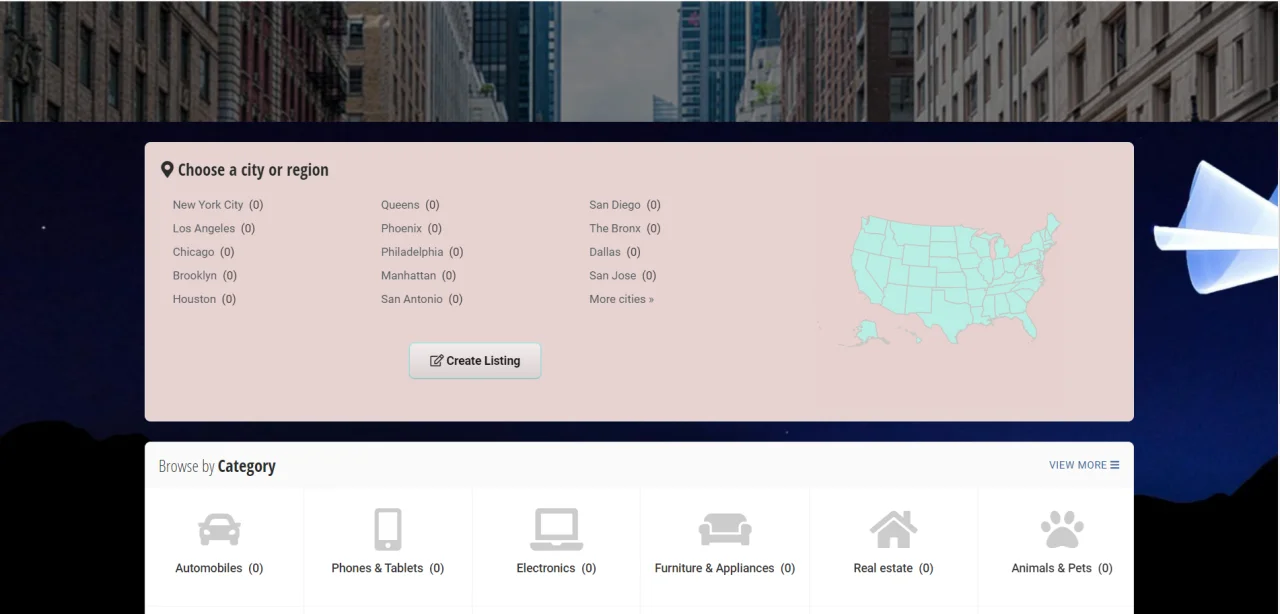The height and width of the screenshot is (614, 1280).
Task: Open Animals & Pets category text link
Action: coord(1052,568)
